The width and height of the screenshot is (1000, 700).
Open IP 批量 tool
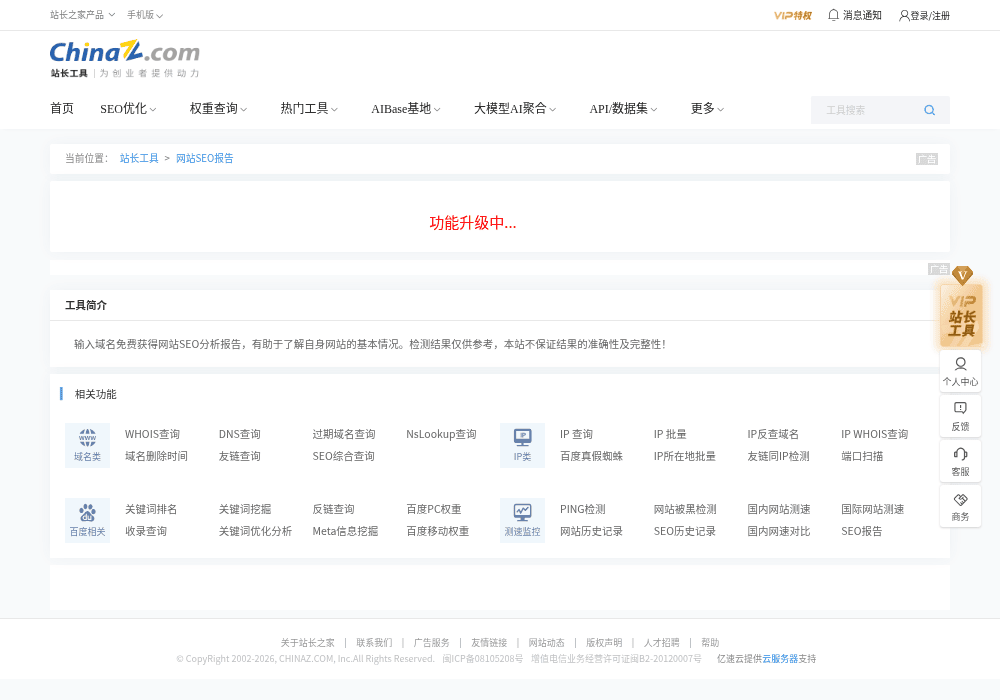[670, 434]
